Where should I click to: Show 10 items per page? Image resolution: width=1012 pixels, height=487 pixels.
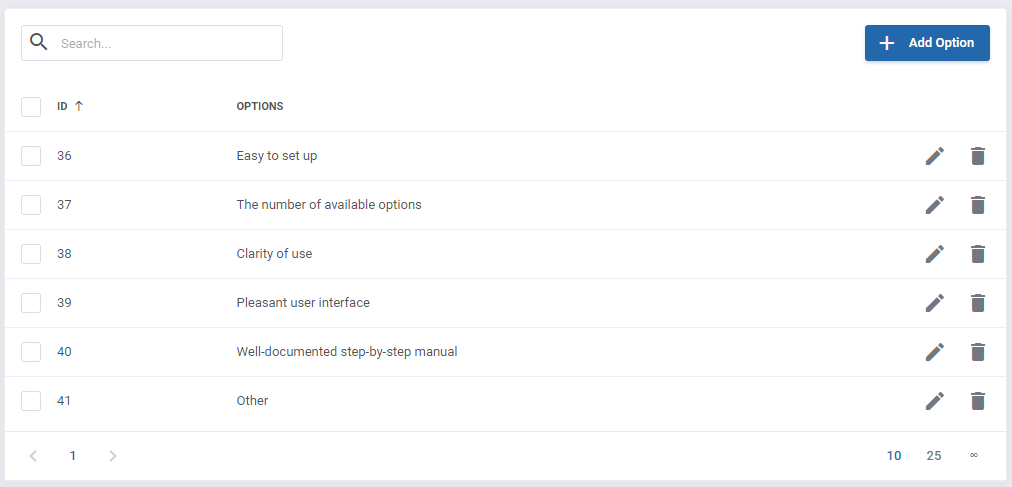[894, 456]
